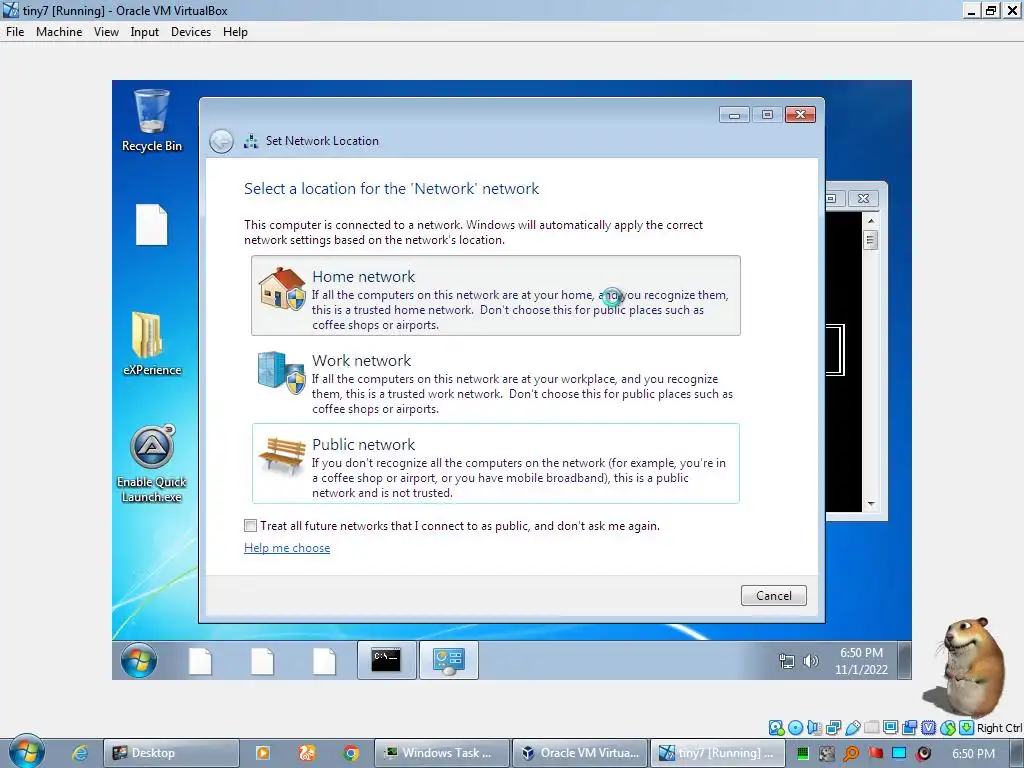Click VirtualBox display indicator icon
This screenshot has width=1024, height=768.
pyautogui.click(x=890, y=728)
